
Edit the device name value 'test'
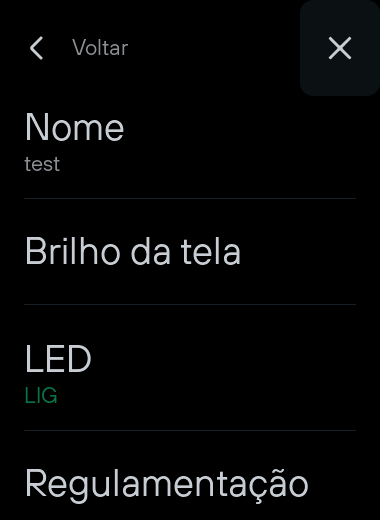pos(42,164)
